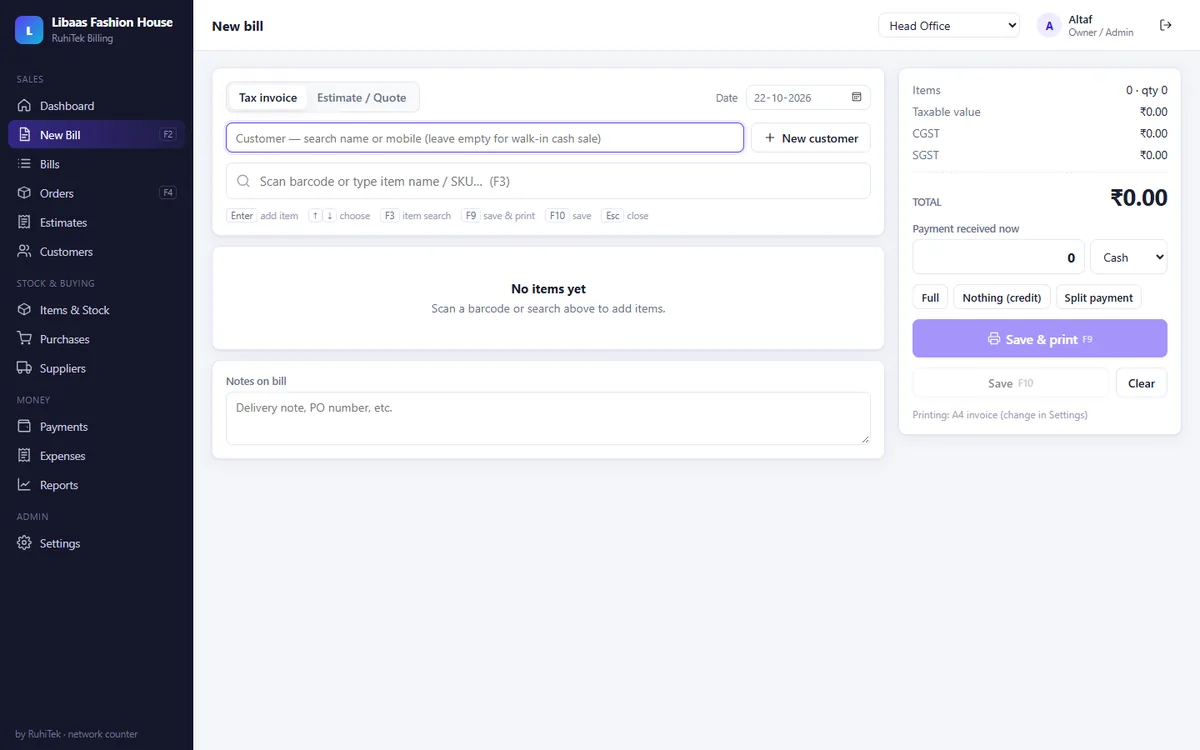Click the bill Date input field

point(808,97)
